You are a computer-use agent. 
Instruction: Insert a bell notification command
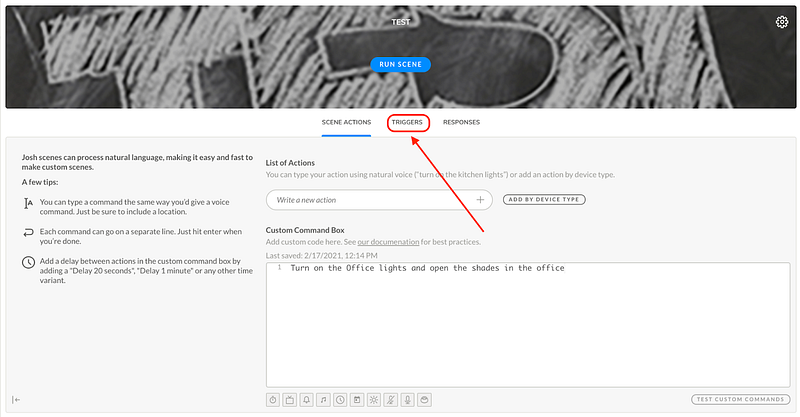coord(307,400)
